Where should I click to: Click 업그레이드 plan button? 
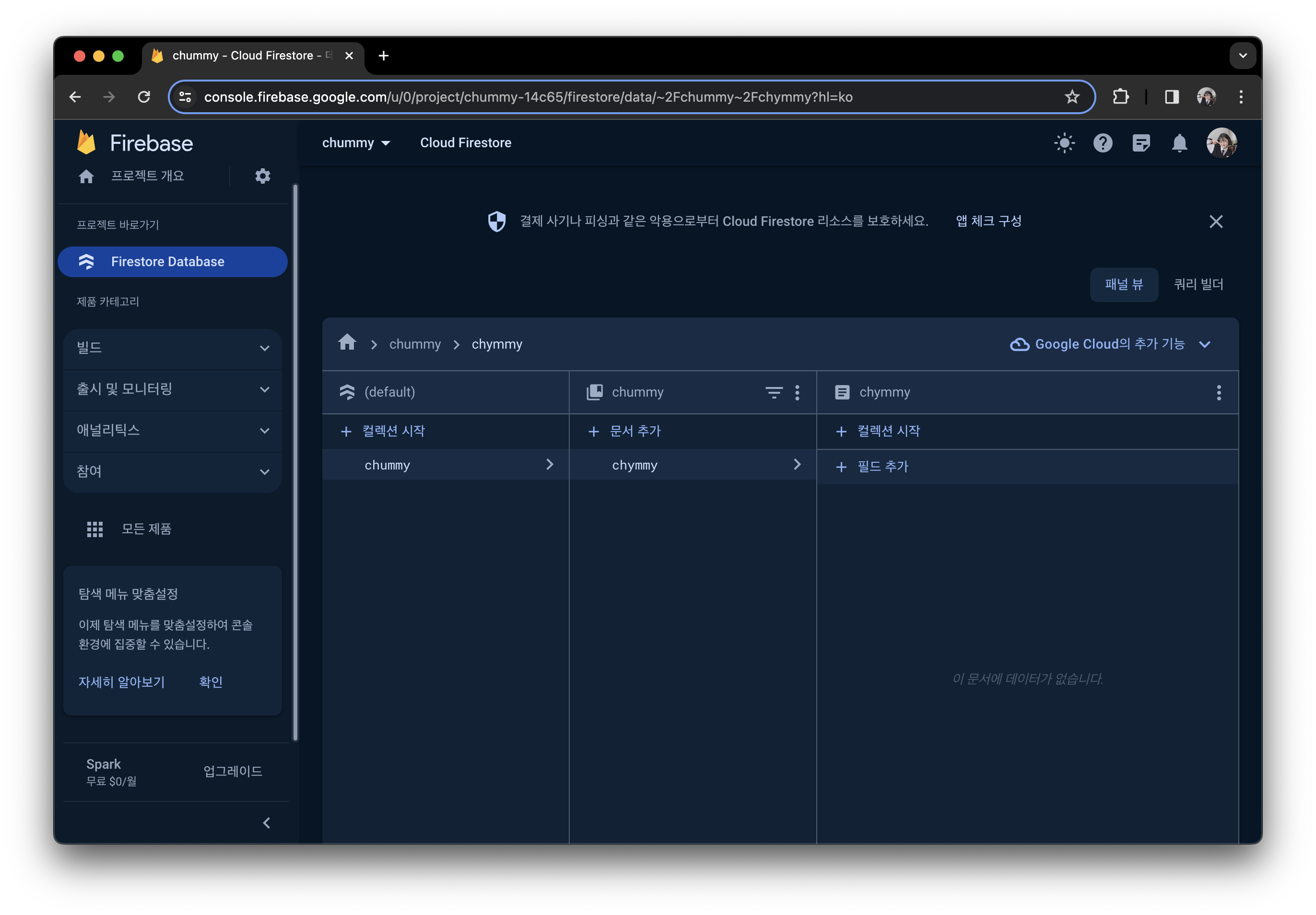(x=233, y=772)
